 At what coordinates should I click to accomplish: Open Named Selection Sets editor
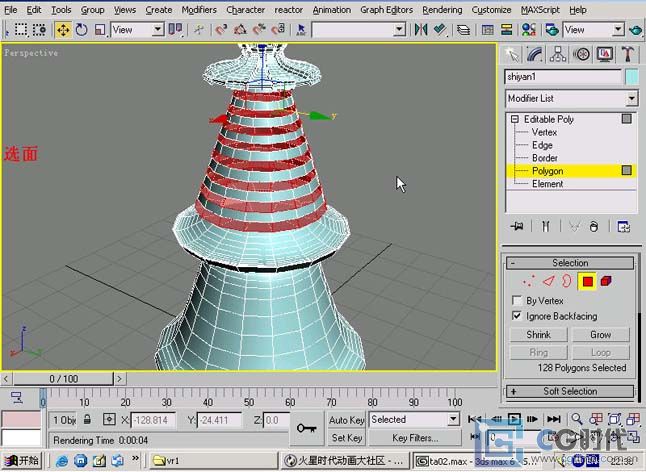pyautogui.click(x=301, y=30)
